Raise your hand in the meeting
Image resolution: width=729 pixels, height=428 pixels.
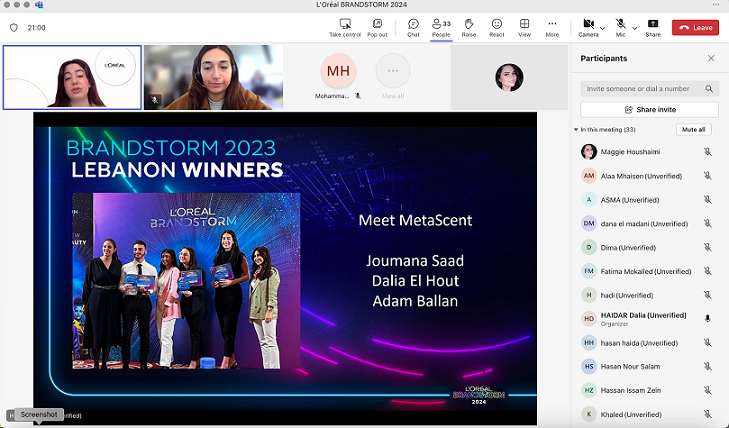coord(469,27)
